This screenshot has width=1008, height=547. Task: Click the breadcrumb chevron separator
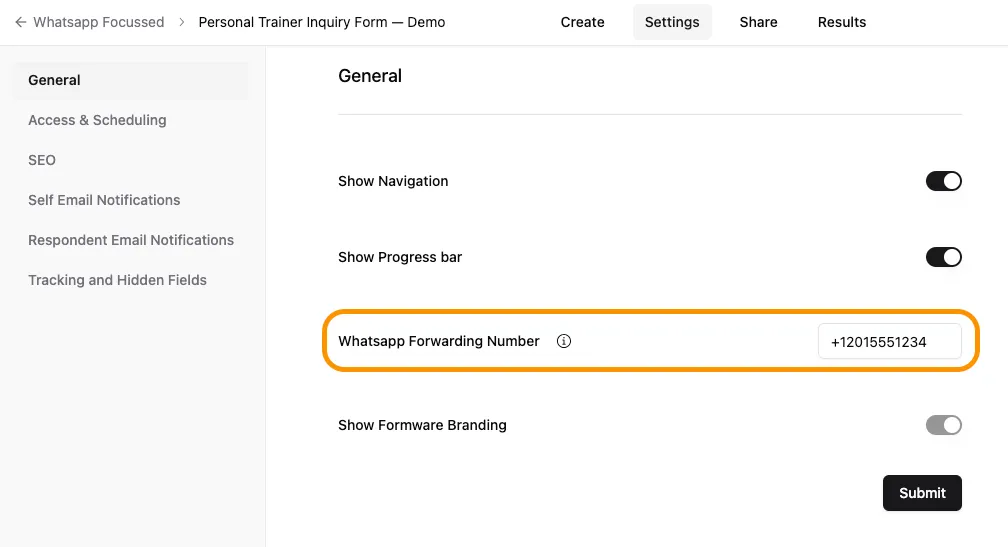[x=182, y=22]
